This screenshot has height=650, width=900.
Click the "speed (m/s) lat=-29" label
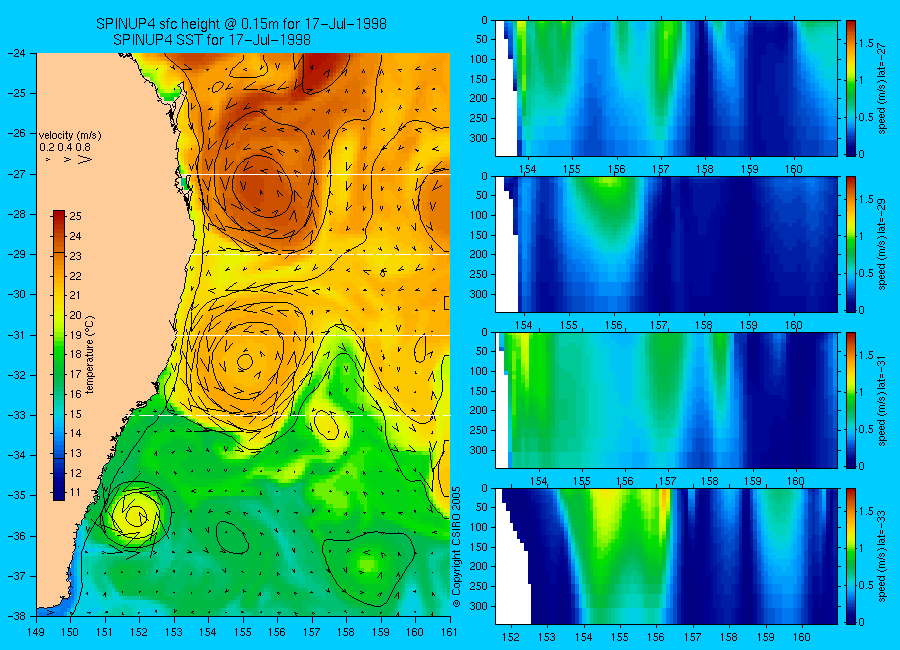coord(883,245)
